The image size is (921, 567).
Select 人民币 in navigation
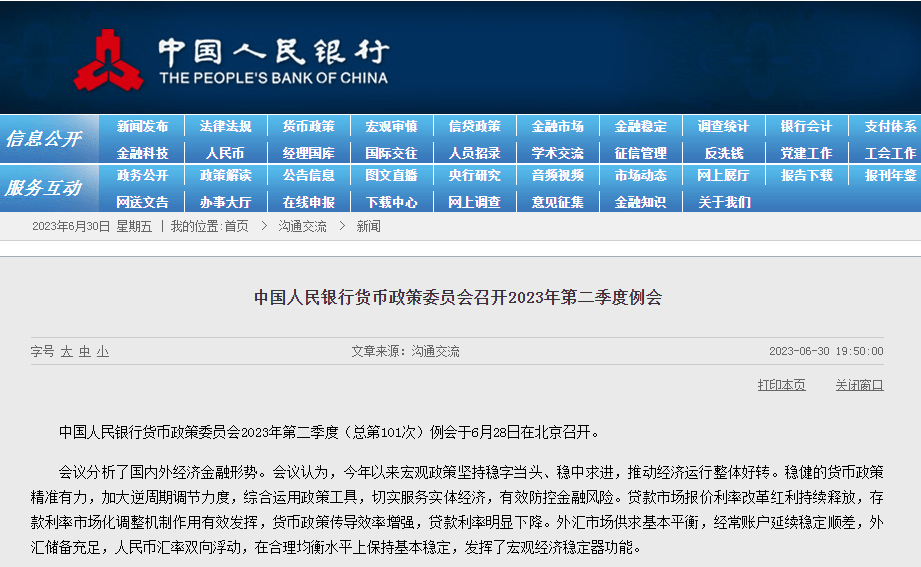tap(225, 153)
